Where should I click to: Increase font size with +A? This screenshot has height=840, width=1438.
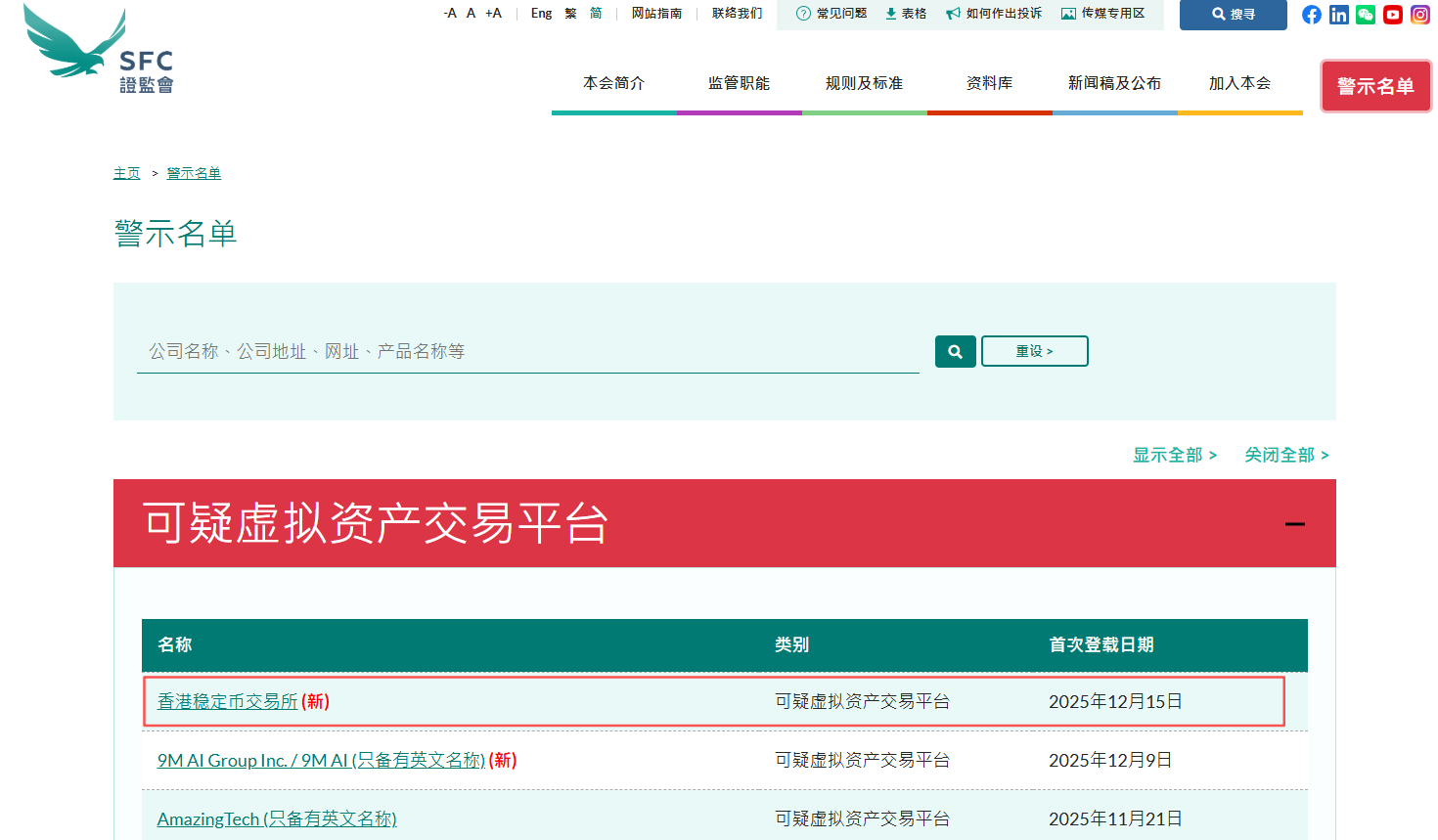point(493,14)
